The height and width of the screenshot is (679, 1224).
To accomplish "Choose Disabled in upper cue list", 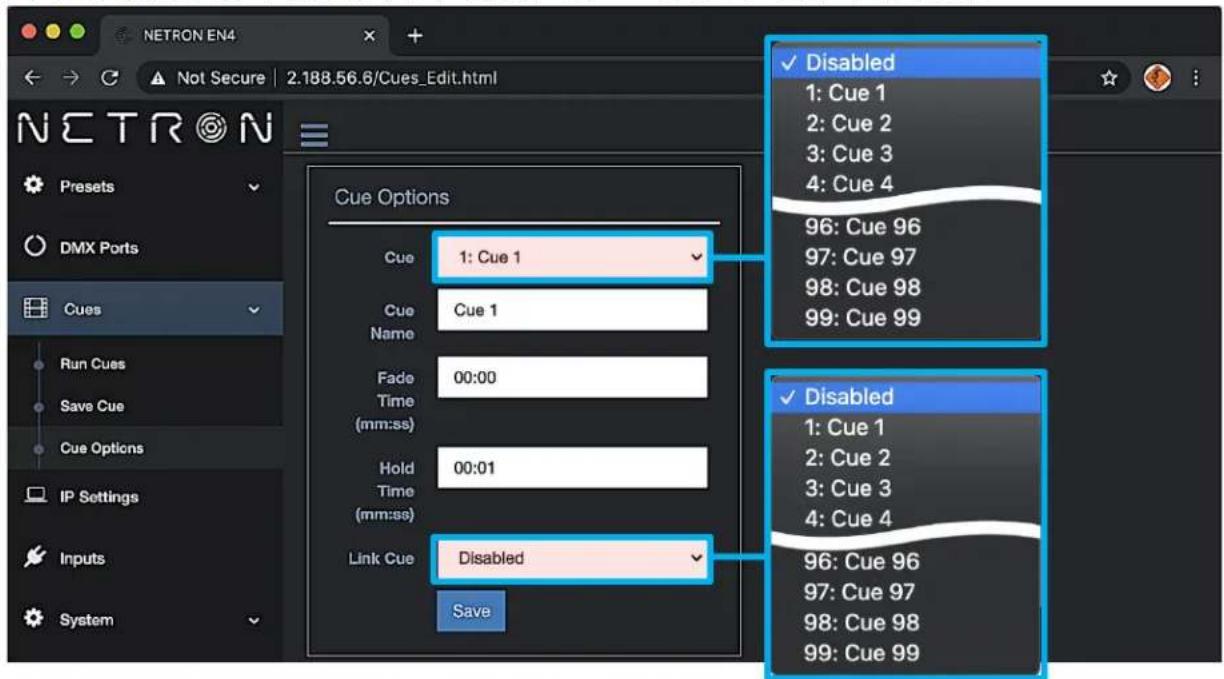I will [906, 61].
